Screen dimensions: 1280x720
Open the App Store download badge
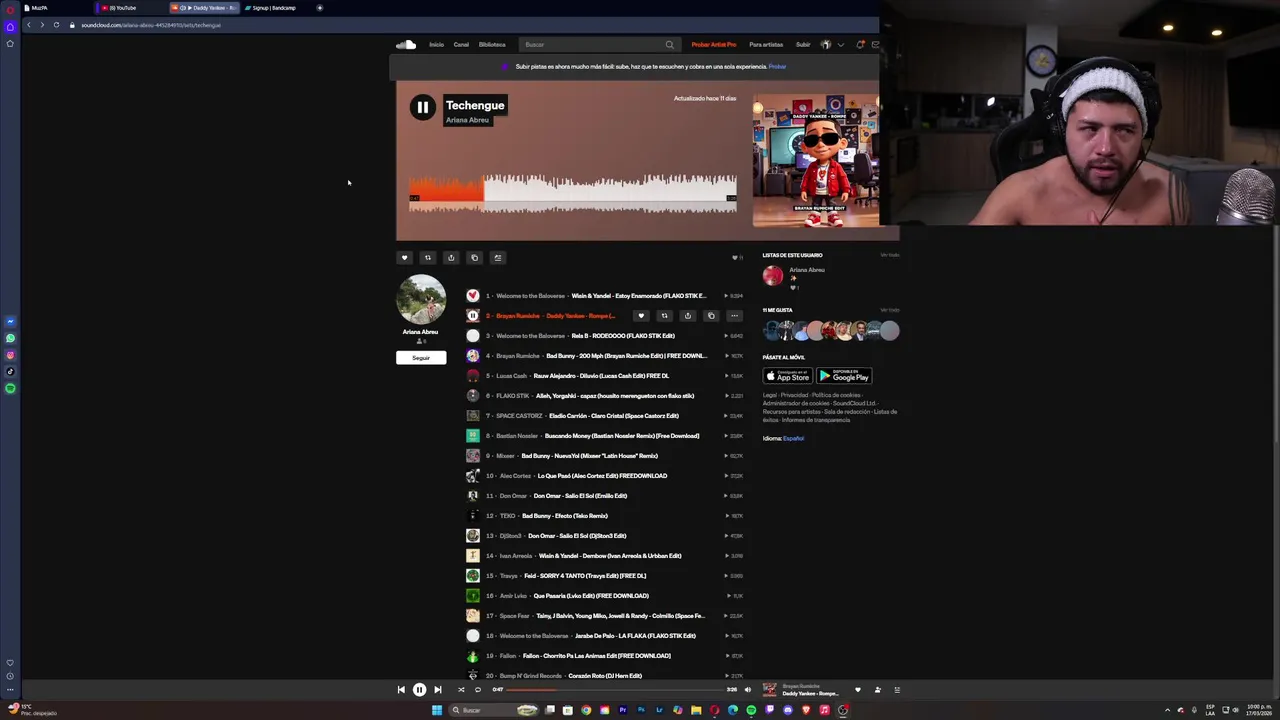tap(788, 376)
